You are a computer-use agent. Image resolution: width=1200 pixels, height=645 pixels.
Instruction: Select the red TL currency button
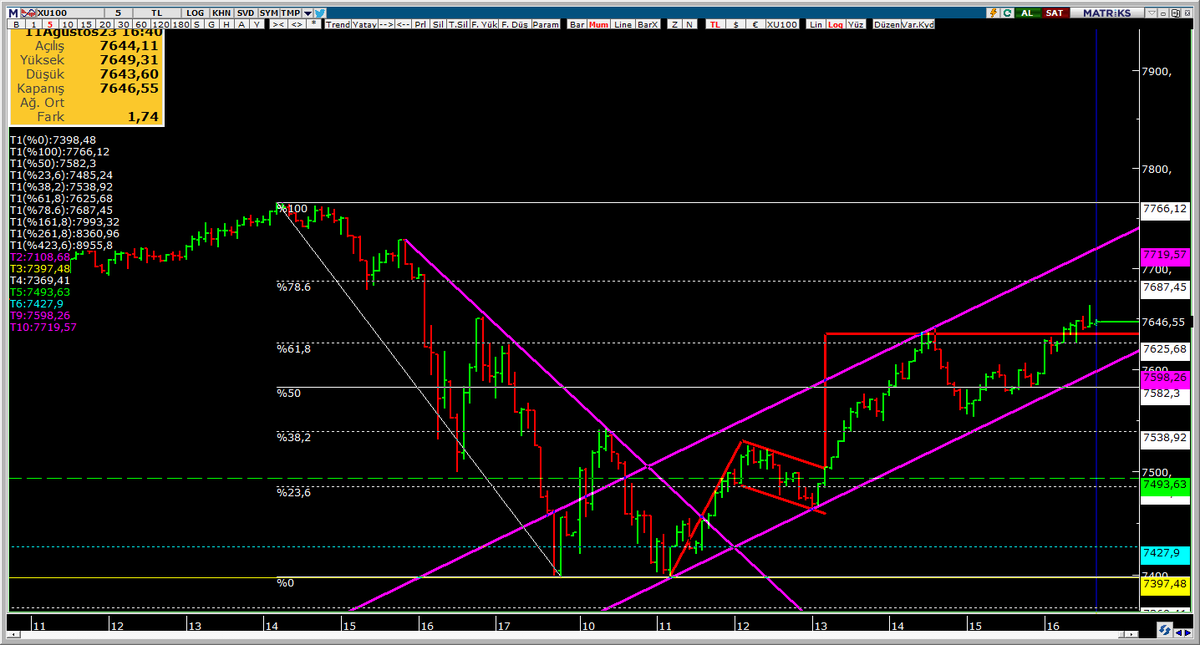[715, 24]
